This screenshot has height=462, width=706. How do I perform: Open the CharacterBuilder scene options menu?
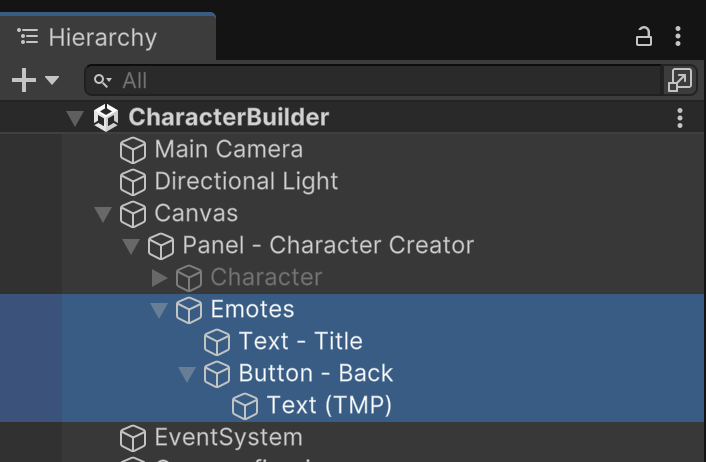tap(680, 118)
